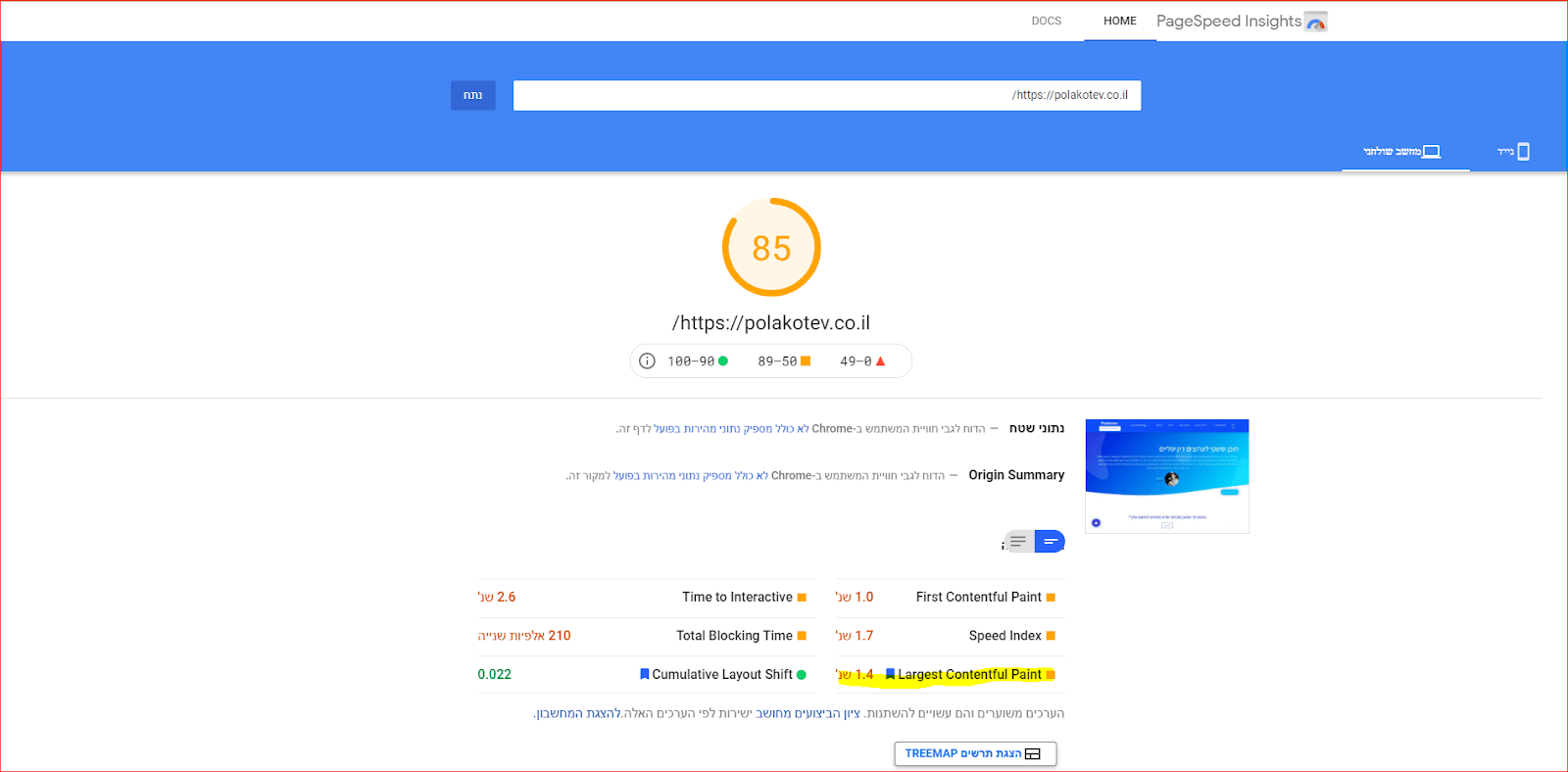Click the "Total Blocking Time" metric label
Screen dimensions: 1568x772
(735, 636)
